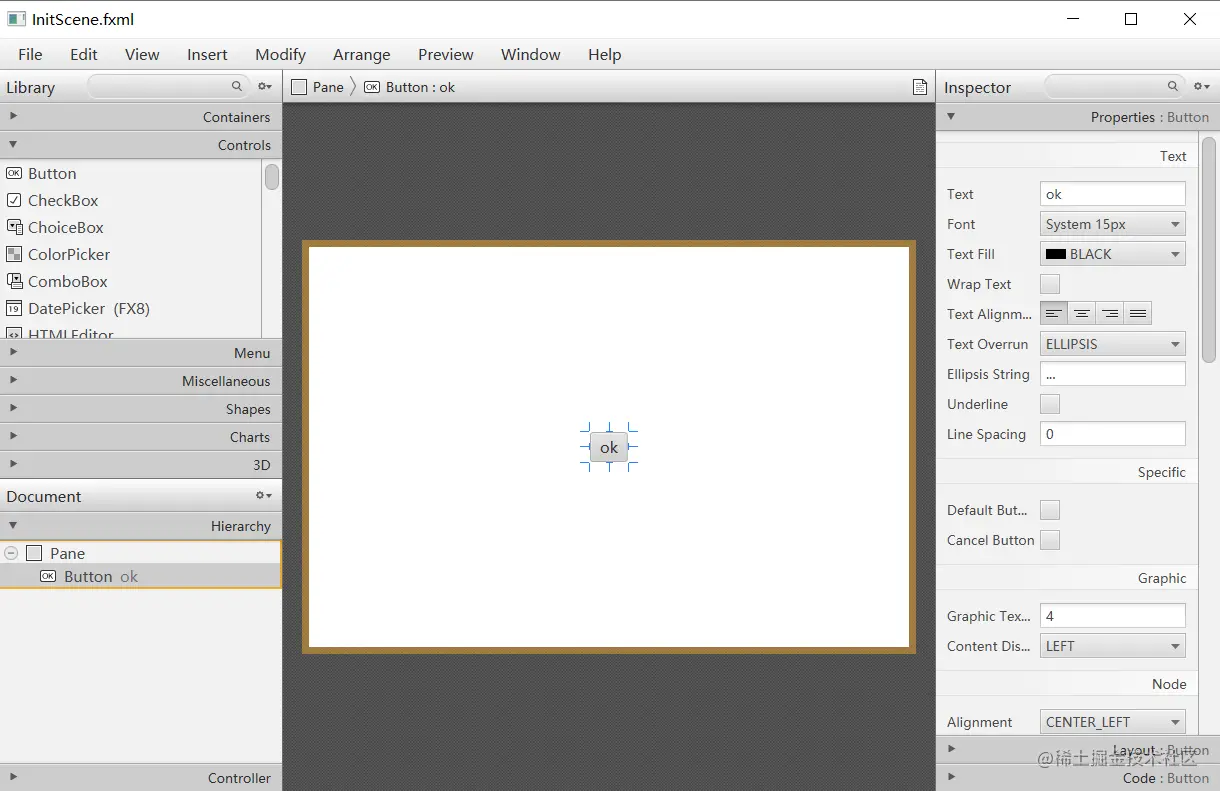1220x791 pixels.
Task: Open the Text Overrun dropdown
Action: (1112, 343)
